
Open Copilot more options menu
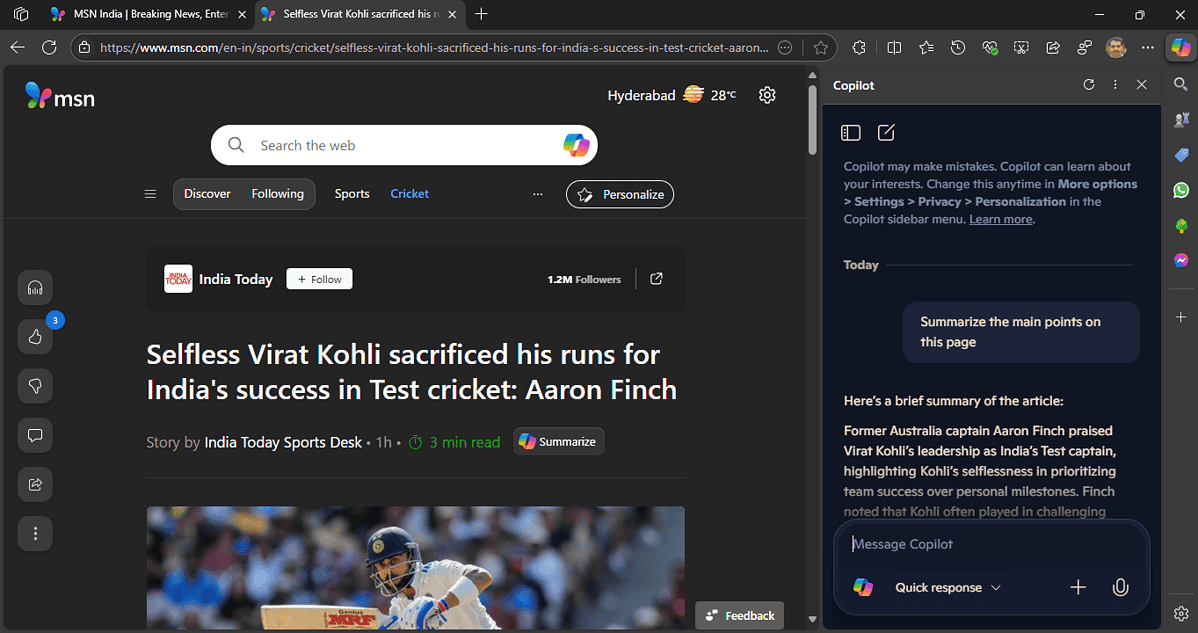1115,85
